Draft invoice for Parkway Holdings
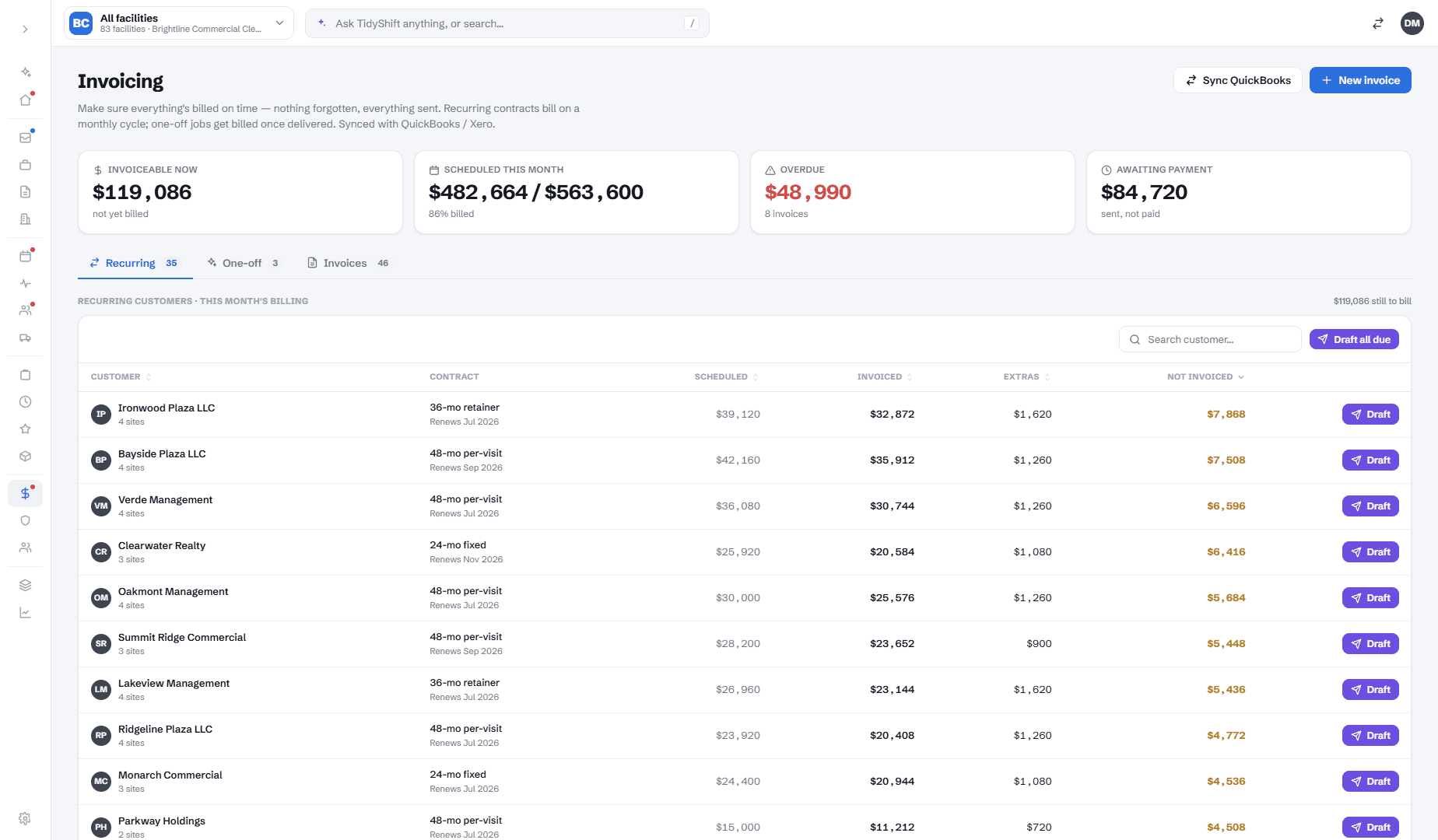Image resolution: width=1438 pixels, height=840 pixels. point(1370,828)
